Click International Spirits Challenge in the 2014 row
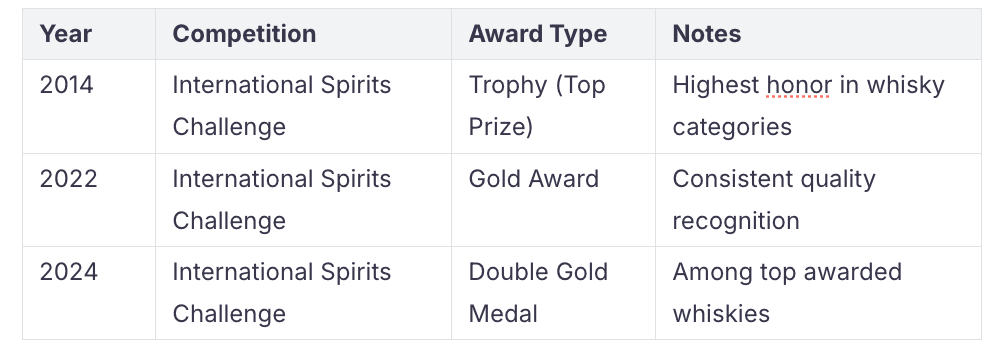Screen dimensions: 996x360 click(x=281, y=106)
